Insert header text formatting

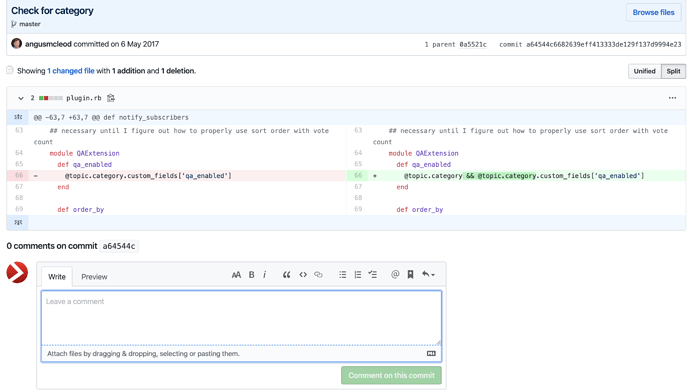click(x=236, y=275)
